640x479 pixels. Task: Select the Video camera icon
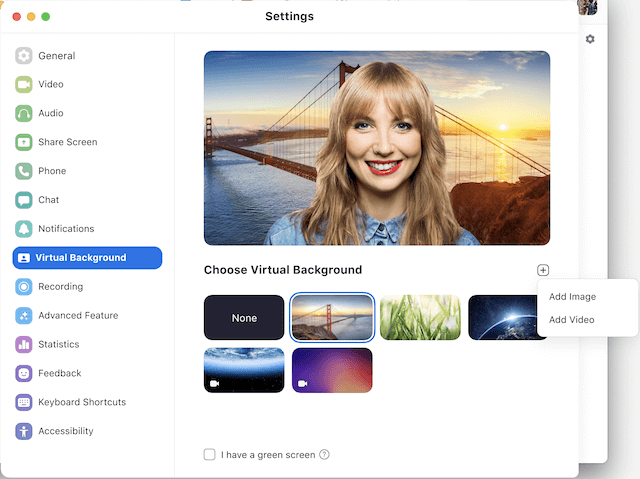(24, 85)
